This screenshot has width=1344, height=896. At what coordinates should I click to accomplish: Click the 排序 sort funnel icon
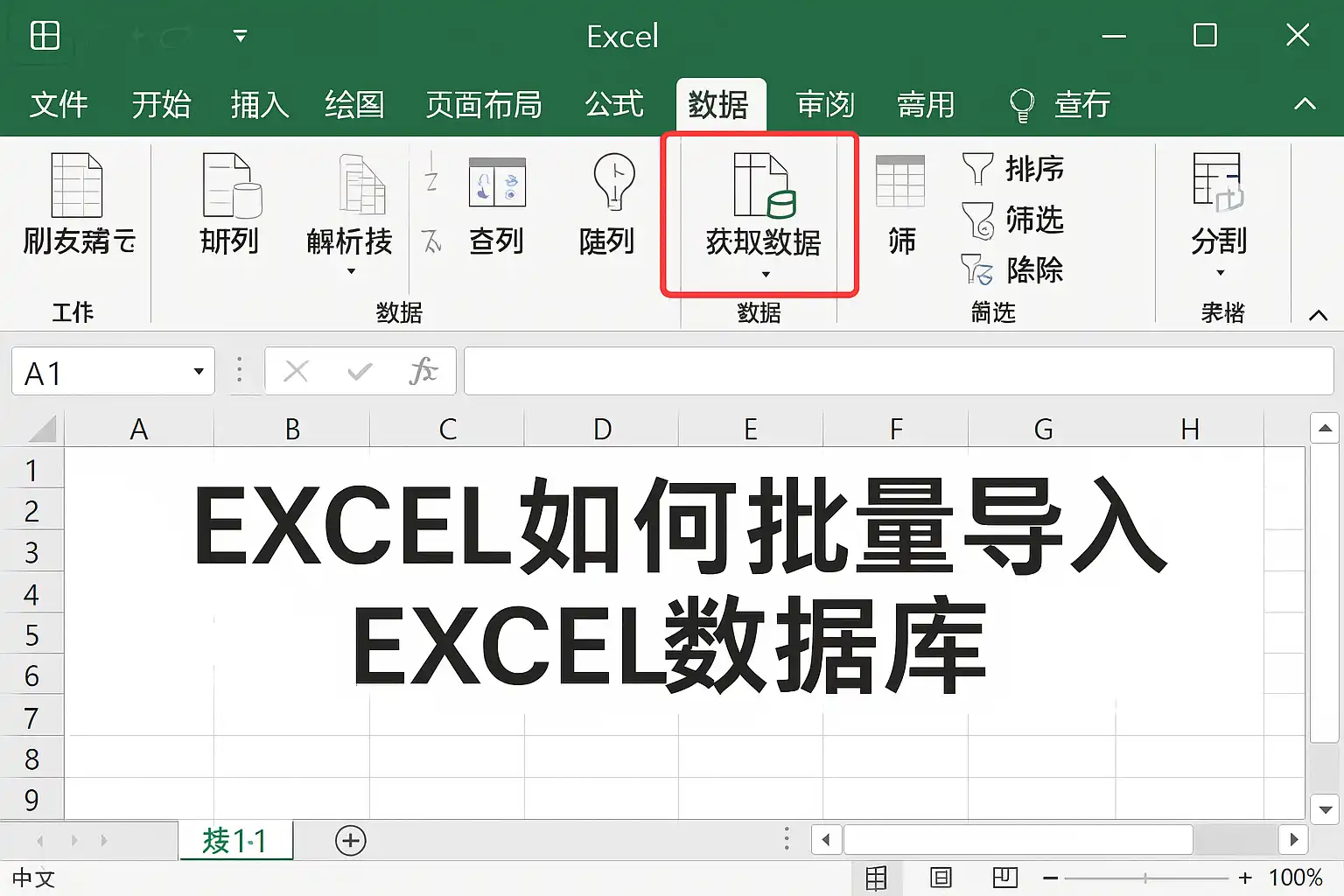(977, 168)
